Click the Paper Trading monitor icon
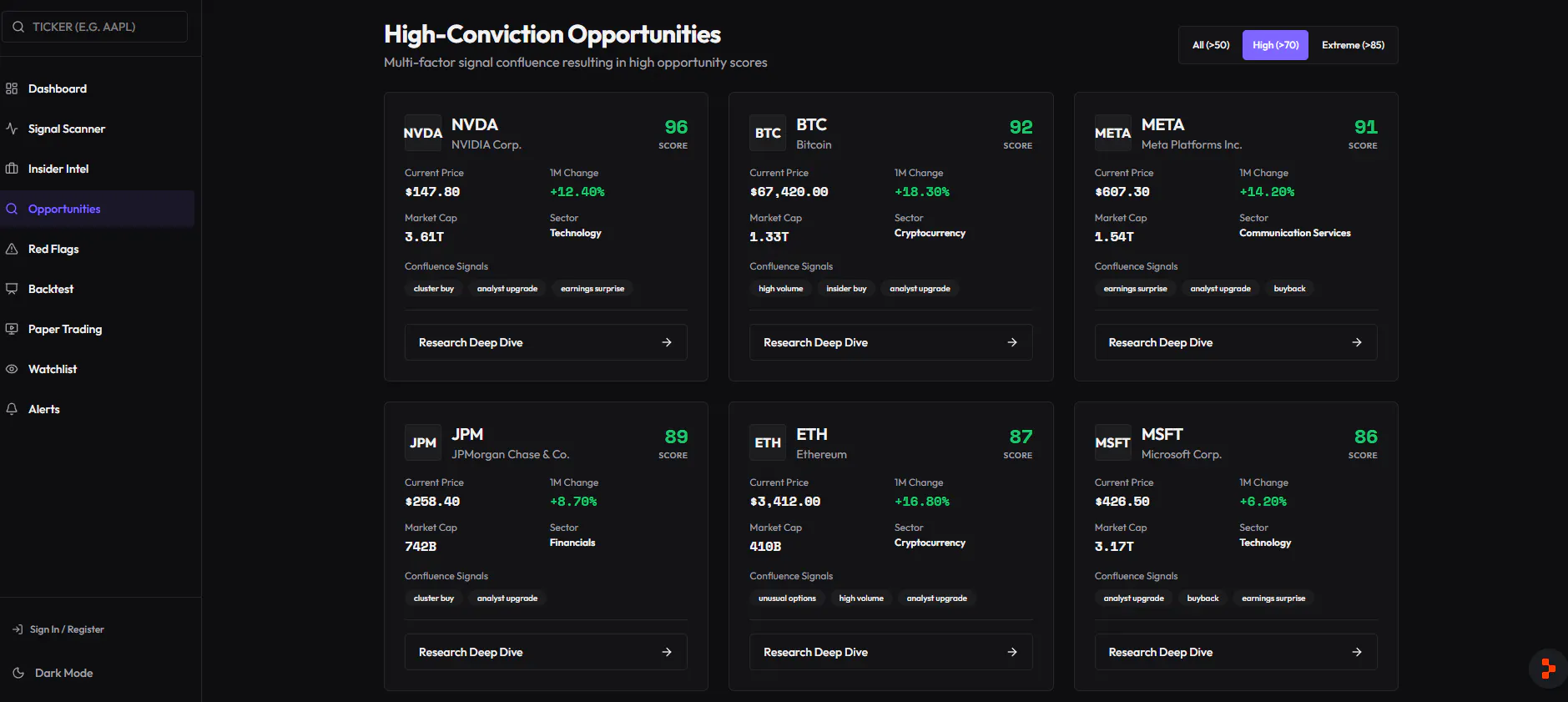 point(12,329)
